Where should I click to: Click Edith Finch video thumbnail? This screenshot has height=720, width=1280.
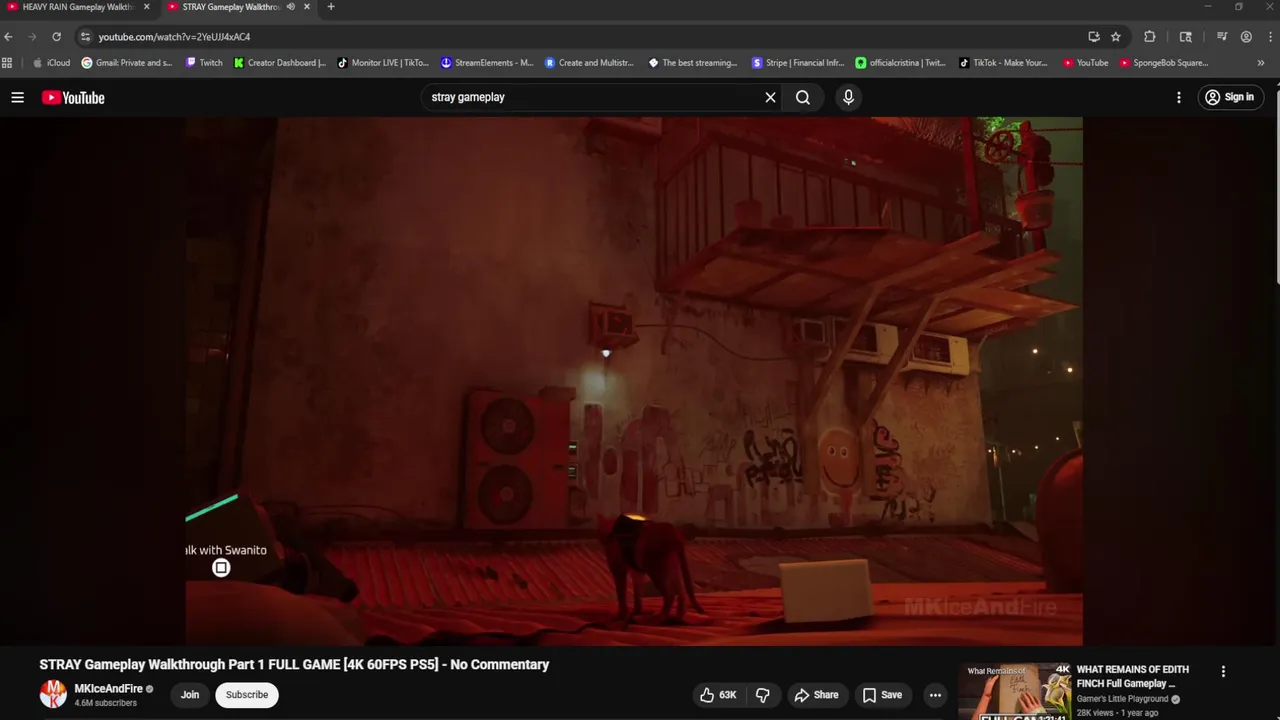(x=1014, y=691)
